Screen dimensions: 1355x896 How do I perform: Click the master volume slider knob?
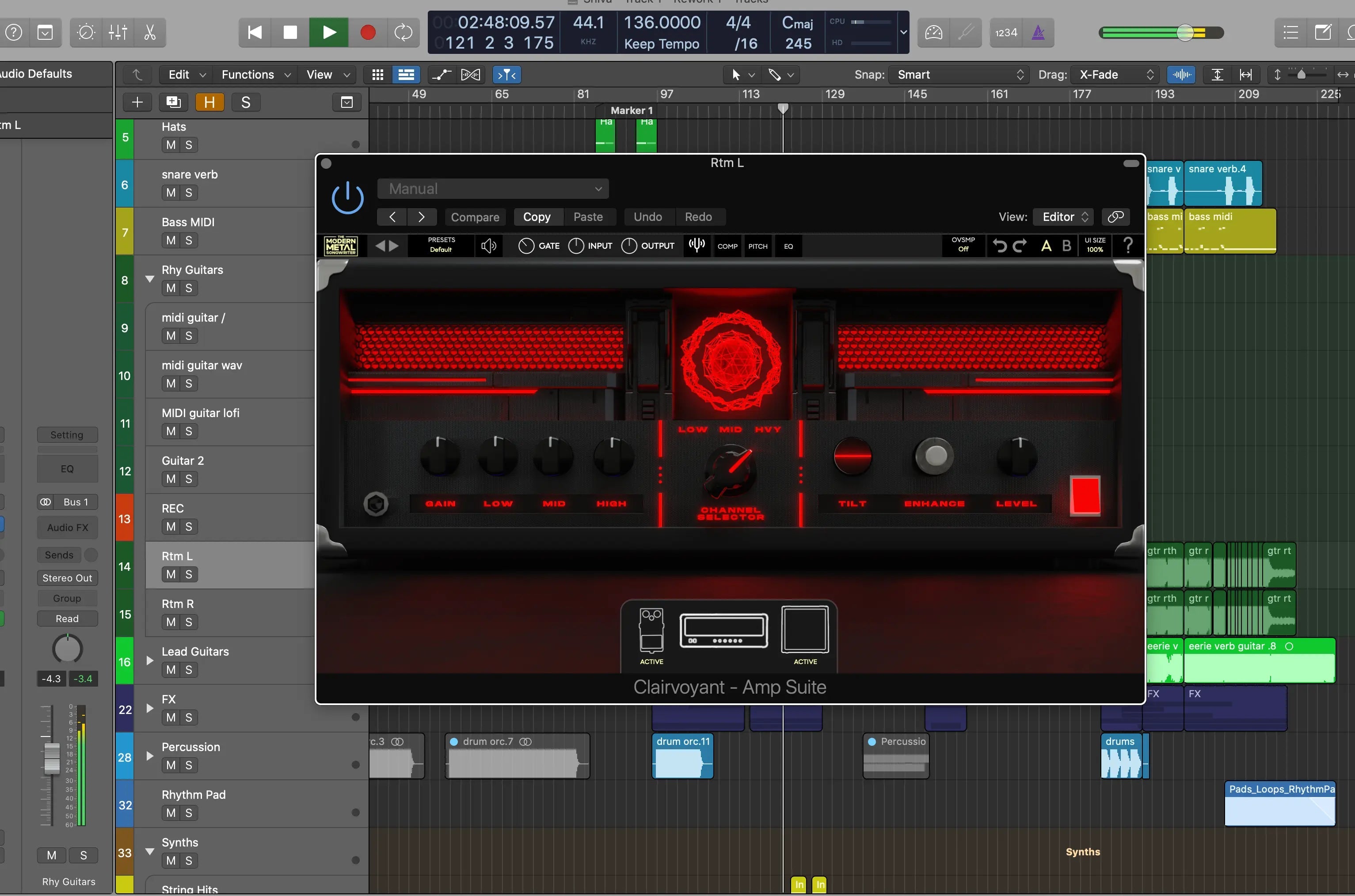[1185, 33]
